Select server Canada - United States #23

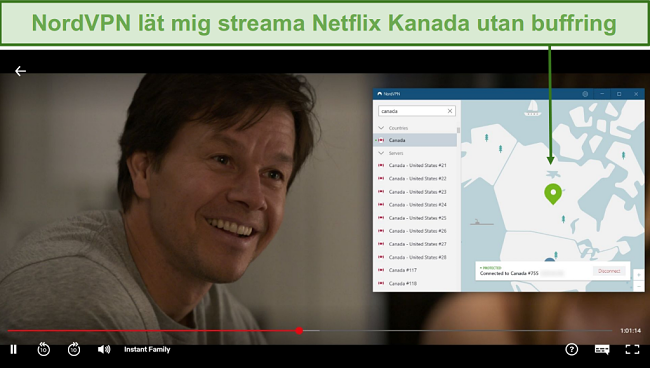point(416,192)
